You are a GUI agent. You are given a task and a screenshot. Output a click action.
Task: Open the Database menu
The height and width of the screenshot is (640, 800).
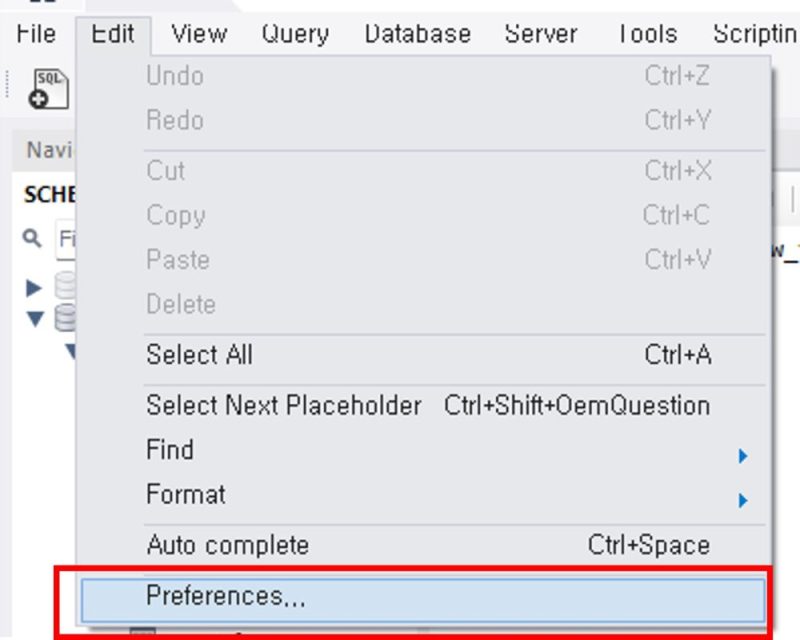click(x=417, y=33)
